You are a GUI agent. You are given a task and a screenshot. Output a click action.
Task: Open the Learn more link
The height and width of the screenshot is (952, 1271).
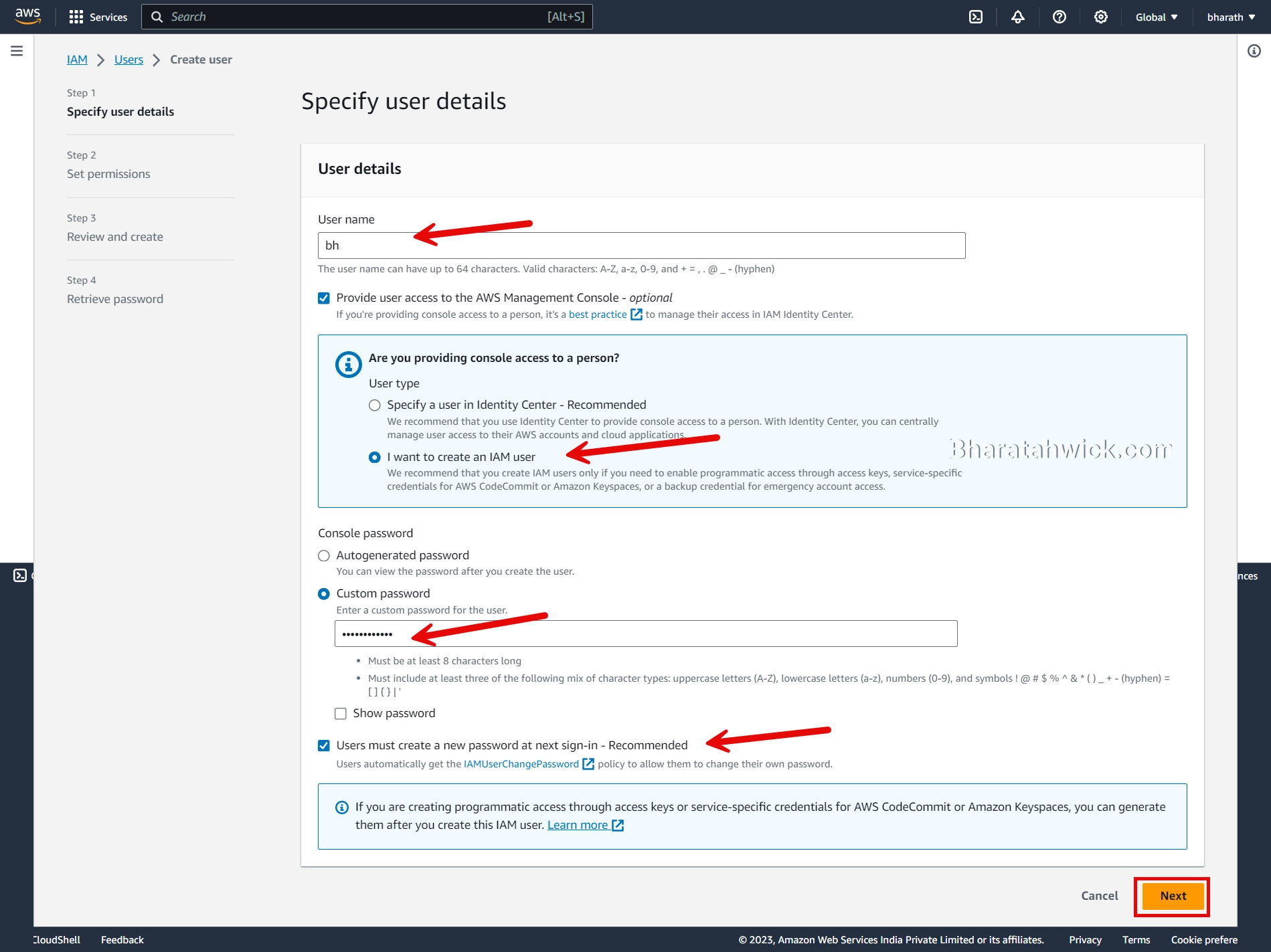578,825
